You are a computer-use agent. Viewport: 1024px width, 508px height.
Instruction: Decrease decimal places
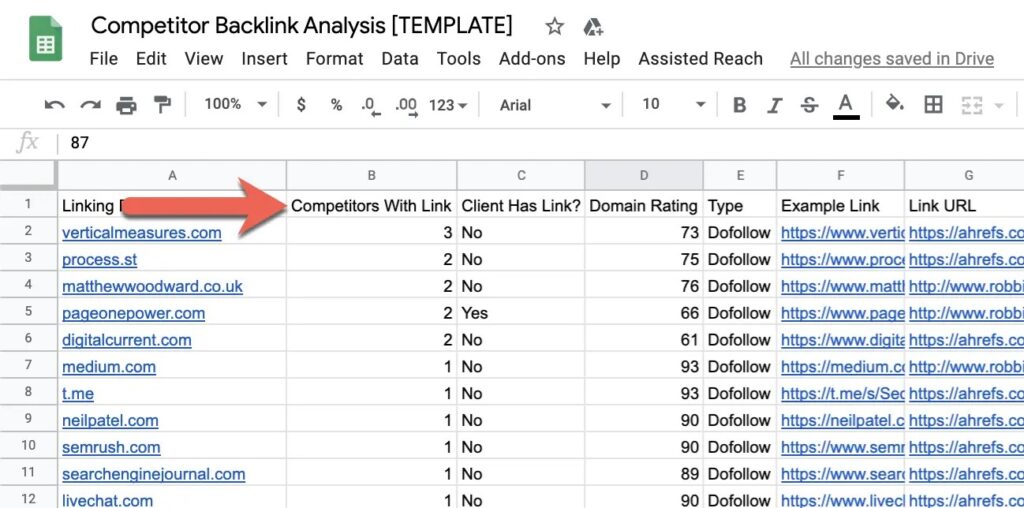click(x=370, y=106)
